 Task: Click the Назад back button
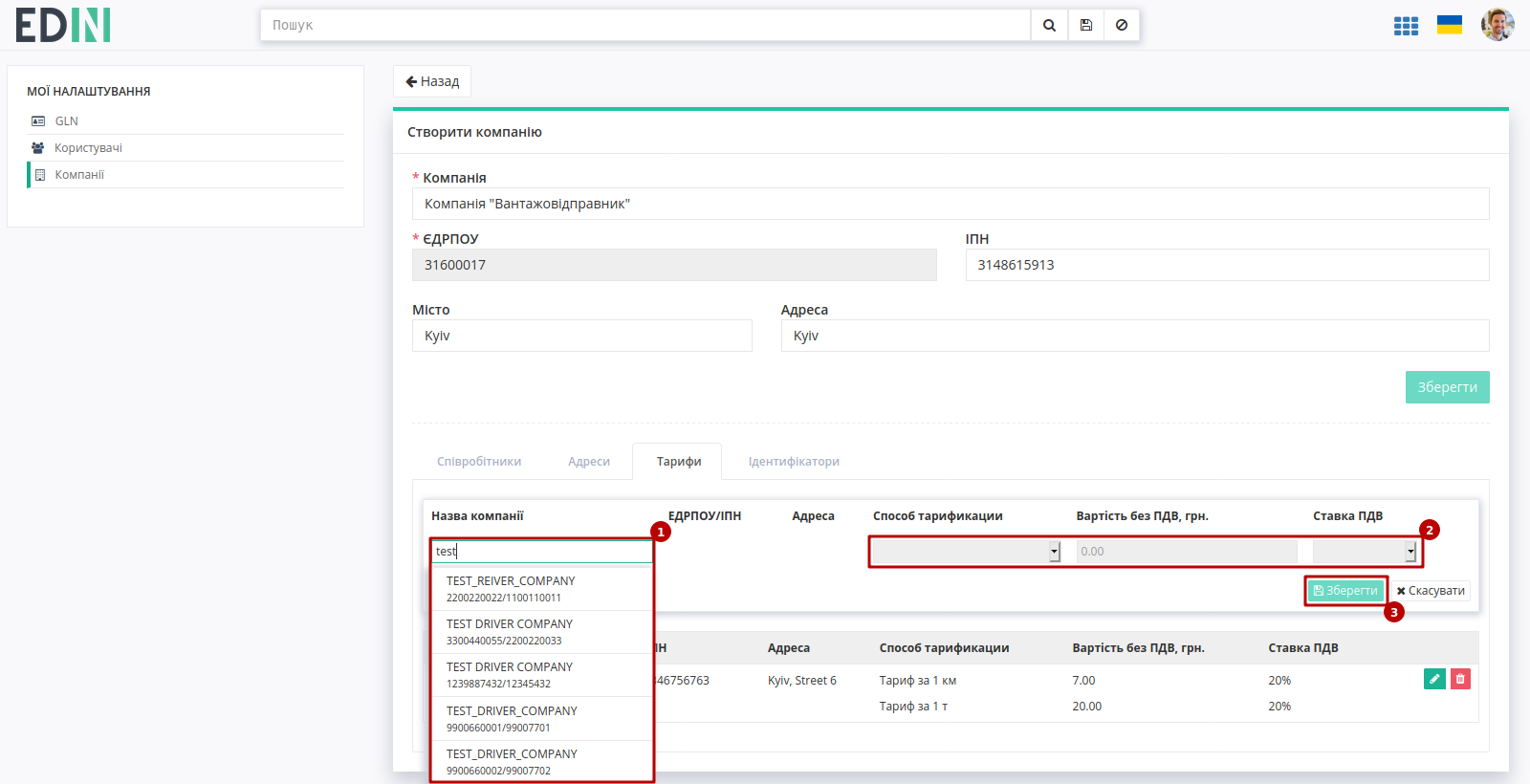click(x=432, y=81)
